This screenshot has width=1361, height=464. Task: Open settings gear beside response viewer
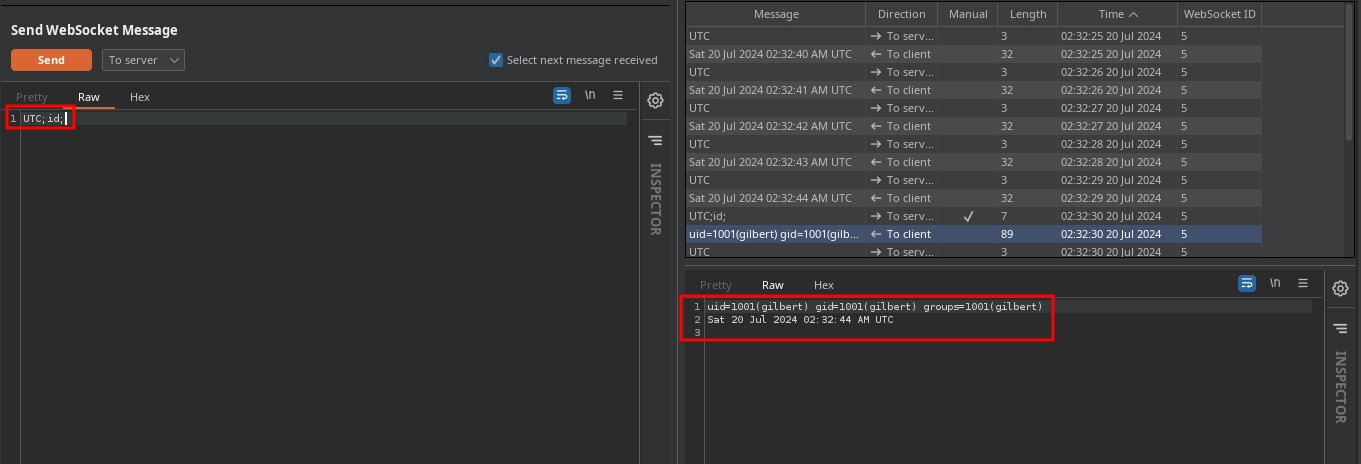point(1340,289)
